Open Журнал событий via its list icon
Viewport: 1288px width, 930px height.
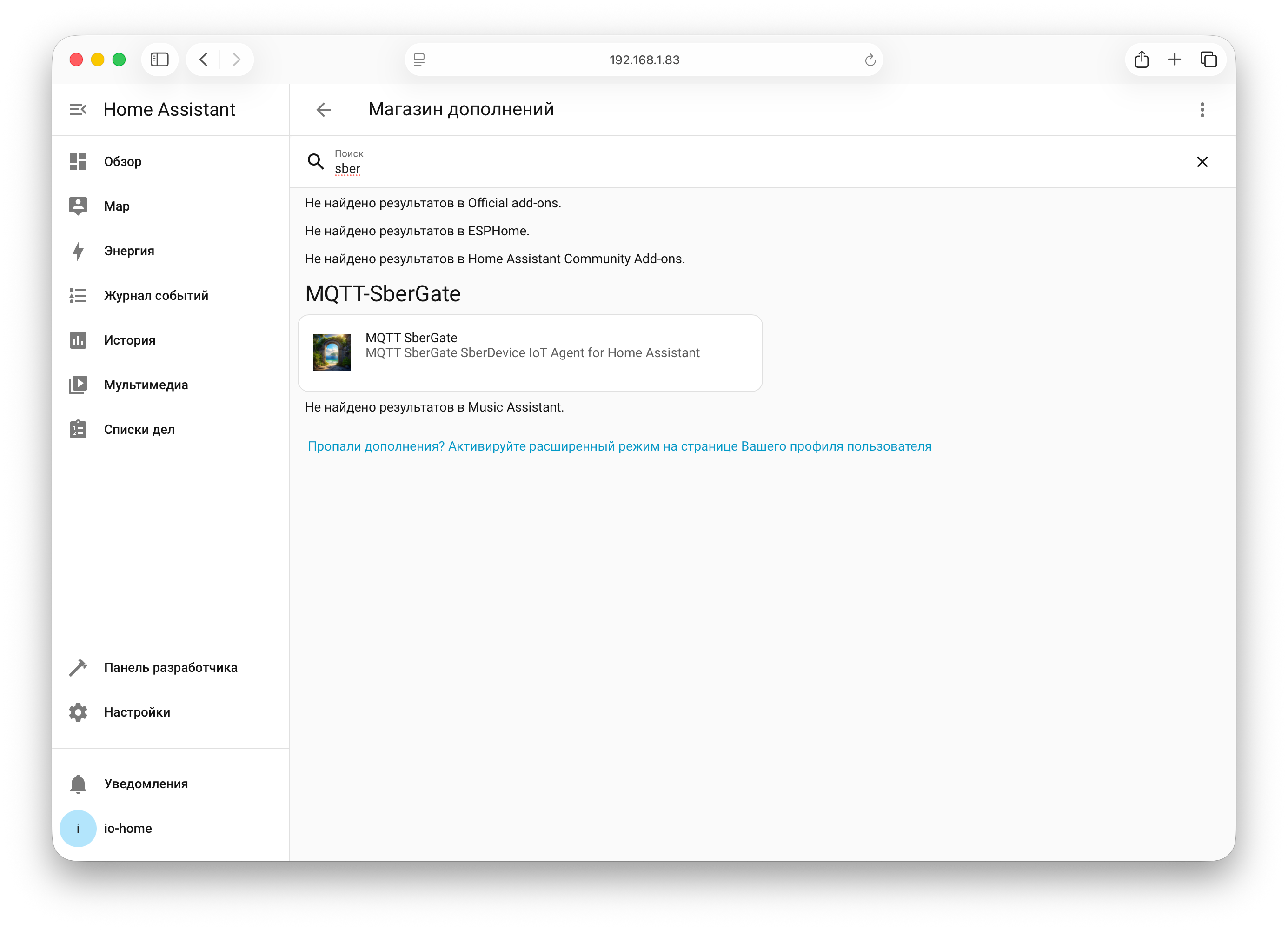78,295
